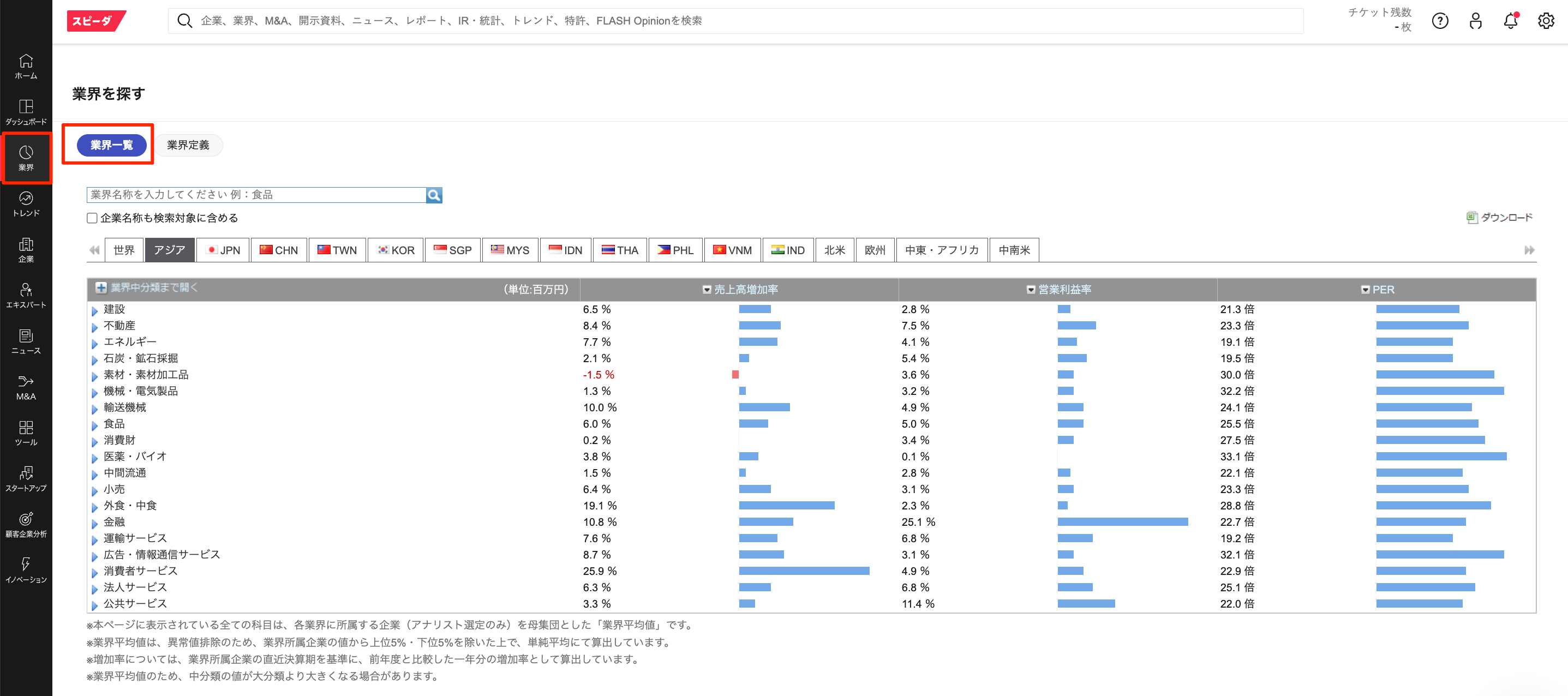This screenshot has width=1568, height=696.
Task: Click the blue industry search magnifier button
Action: pos(433,195)
